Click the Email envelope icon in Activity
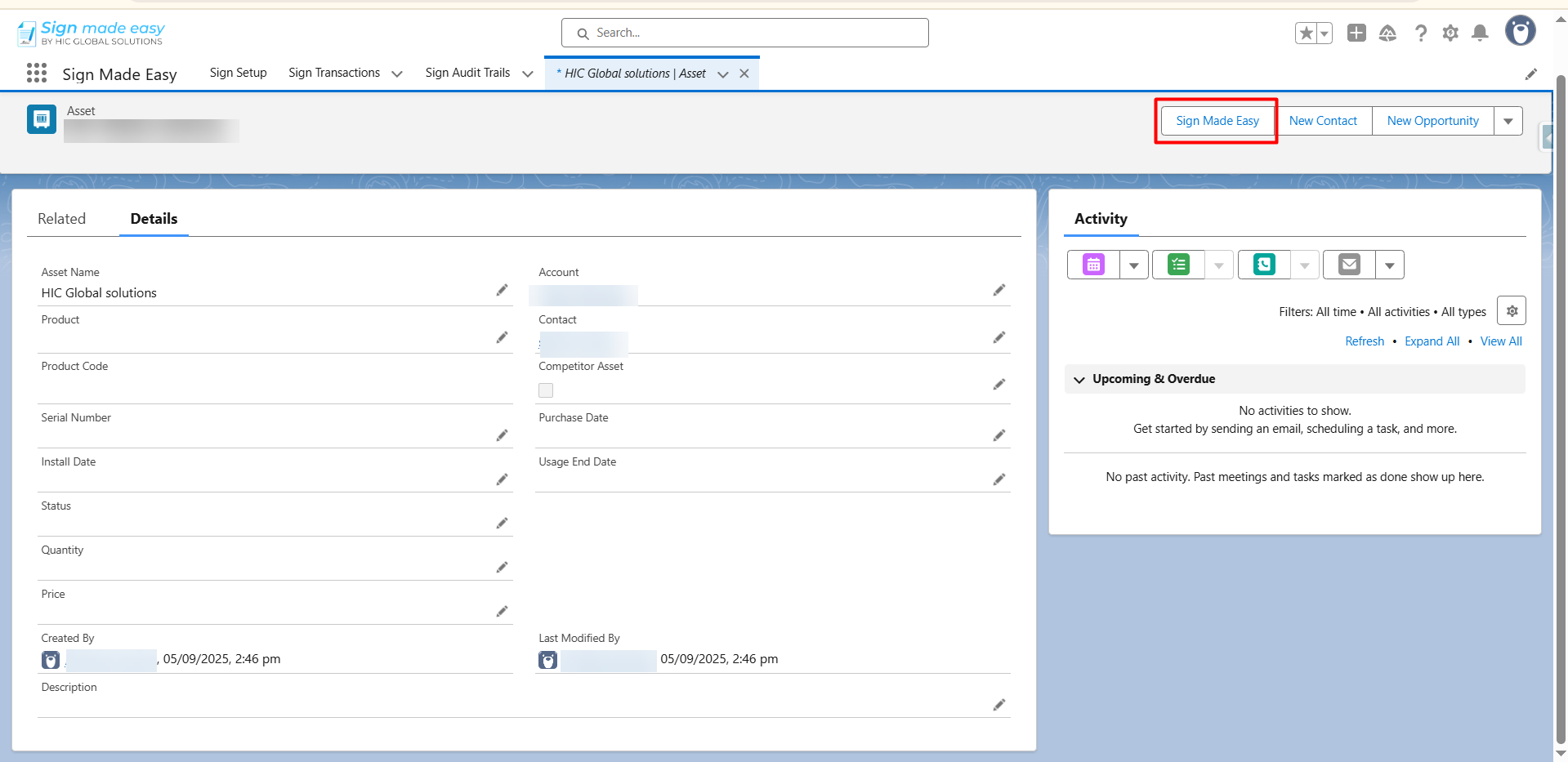Image resolution: width=1568 pixels, height=762 pixels. click(1349, 265)
